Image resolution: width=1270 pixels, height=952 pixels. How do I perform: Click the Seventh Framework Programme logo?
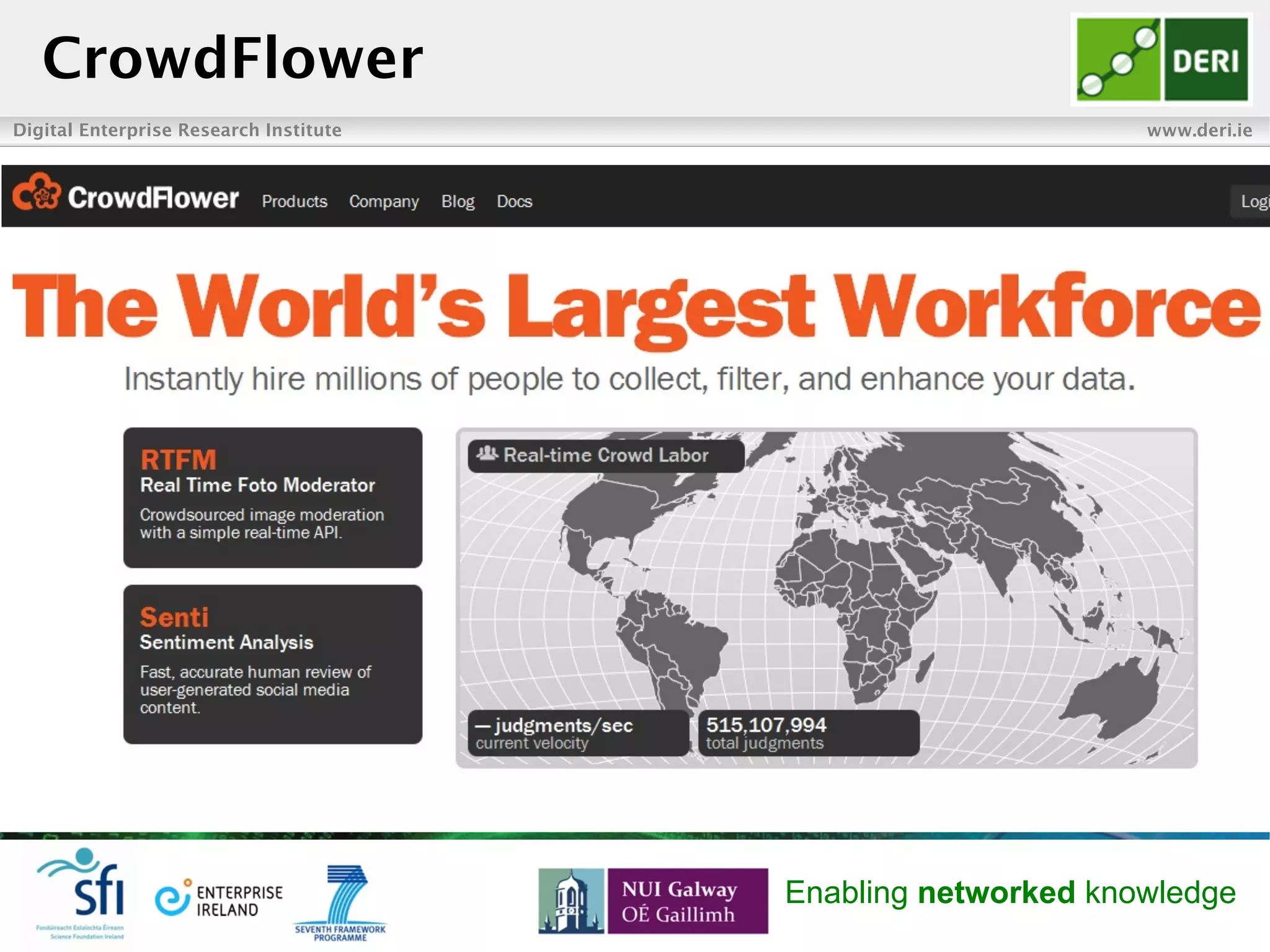340,904
